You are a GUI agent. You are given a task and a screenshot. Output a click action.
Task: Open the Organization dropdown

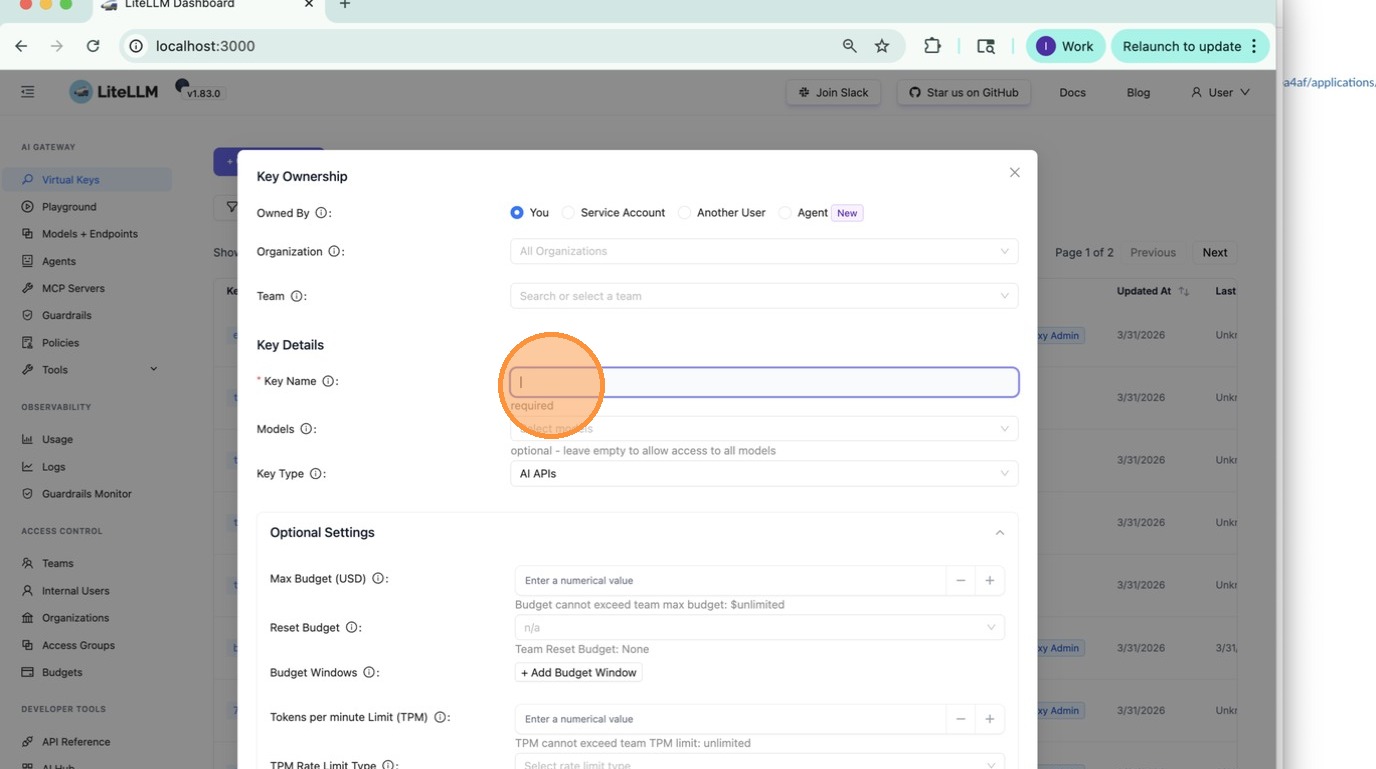click(x=764, y=251)
